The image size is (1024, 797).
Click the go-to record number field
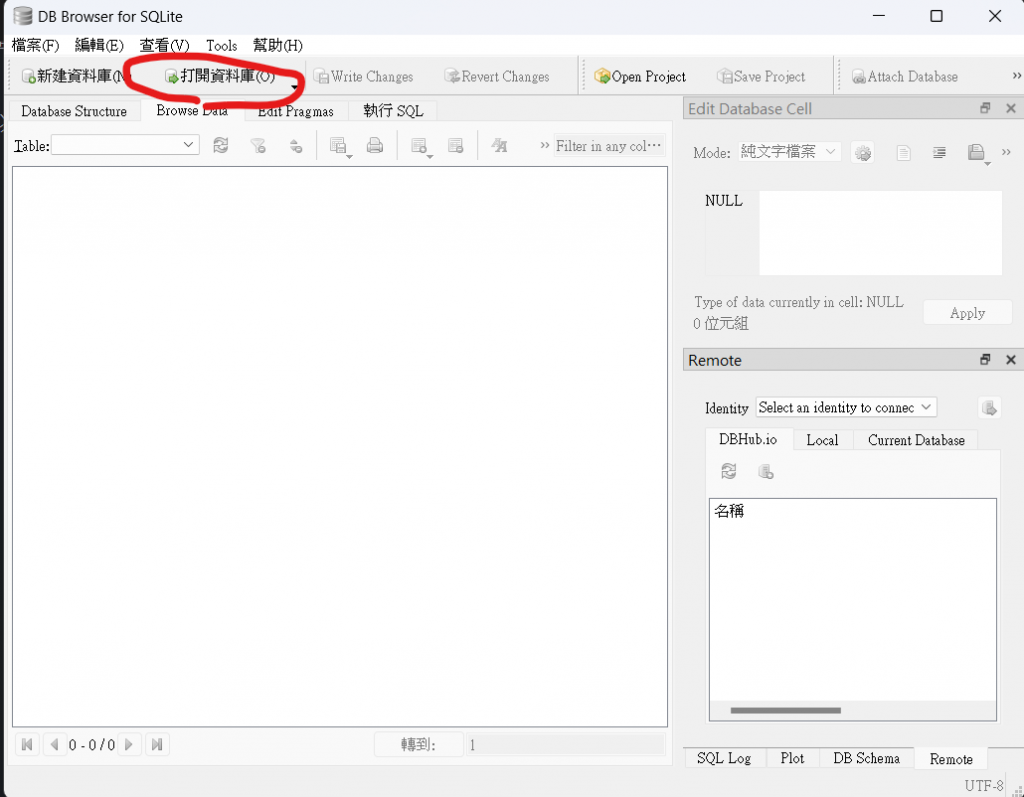(x=565, y=745)
